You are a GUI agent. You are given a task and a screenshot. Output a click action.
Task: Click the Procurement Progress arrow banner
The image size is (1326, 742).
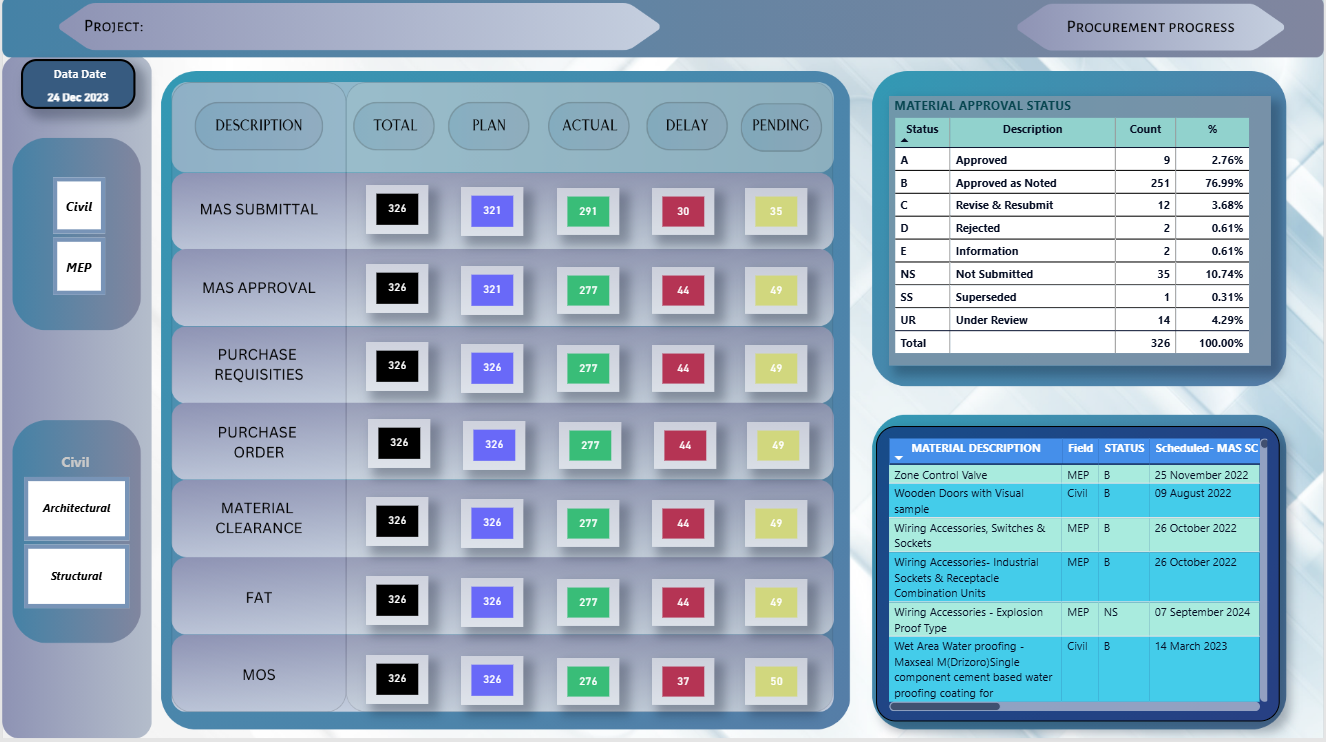point(1150,27)
